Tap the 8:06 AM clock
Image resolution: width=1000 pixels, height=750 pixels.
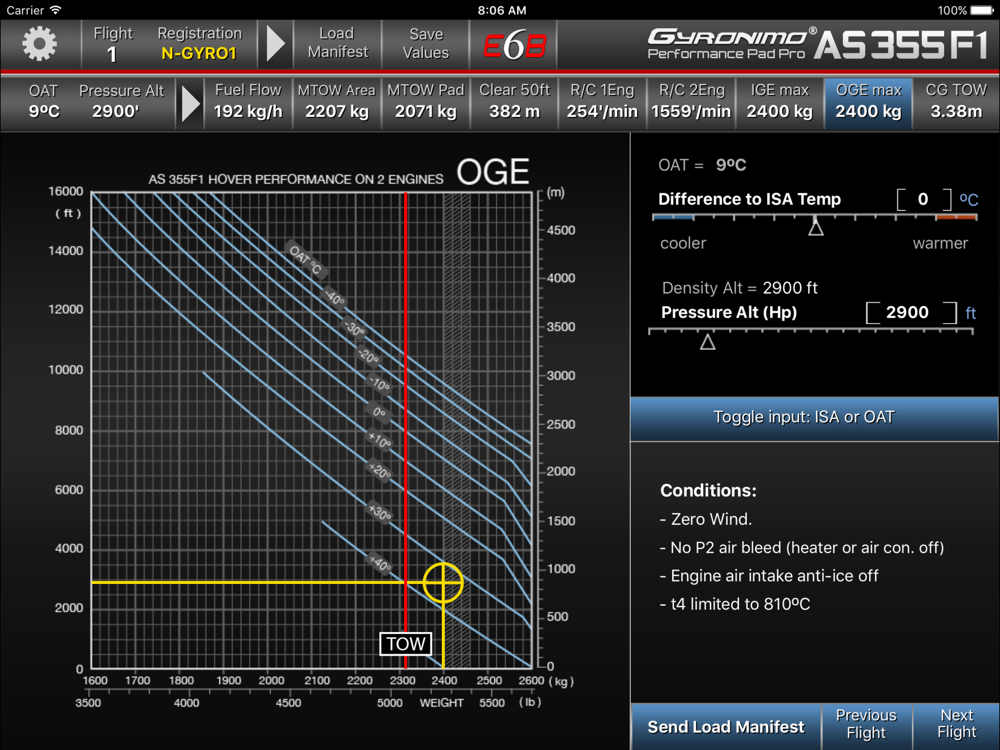click(x=502, y=10)
